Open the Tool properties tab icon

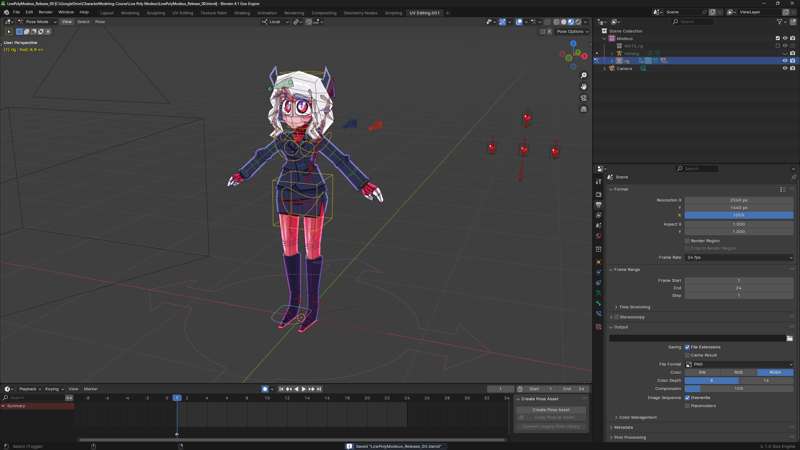pos(598,182)
